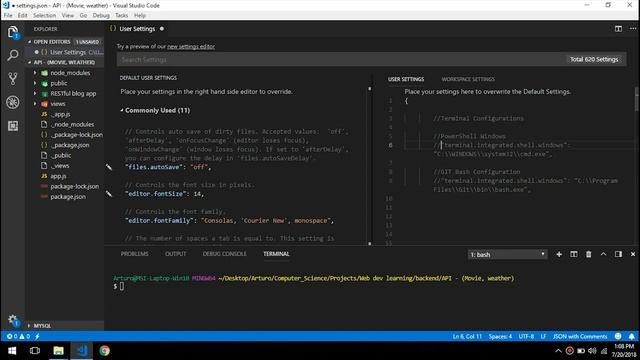Open the feedback smiley in status bar

[x=618, y=336]
